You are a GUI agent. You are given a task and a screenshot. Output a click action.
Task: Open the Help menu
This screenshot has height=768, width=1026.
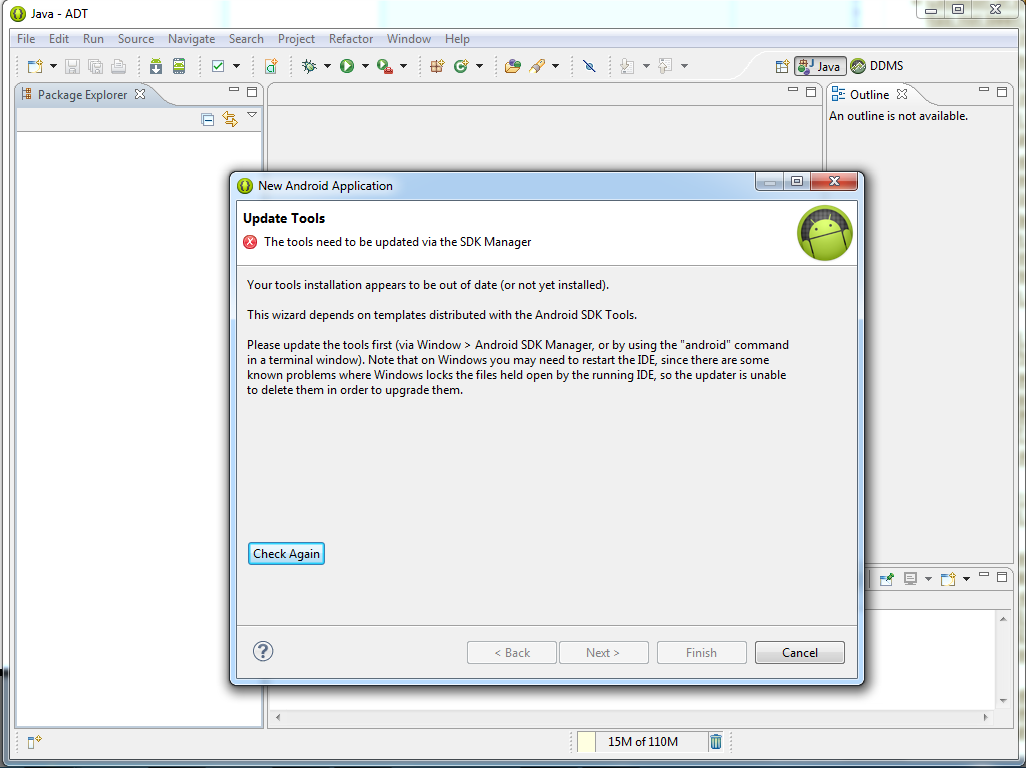[457, 39]
